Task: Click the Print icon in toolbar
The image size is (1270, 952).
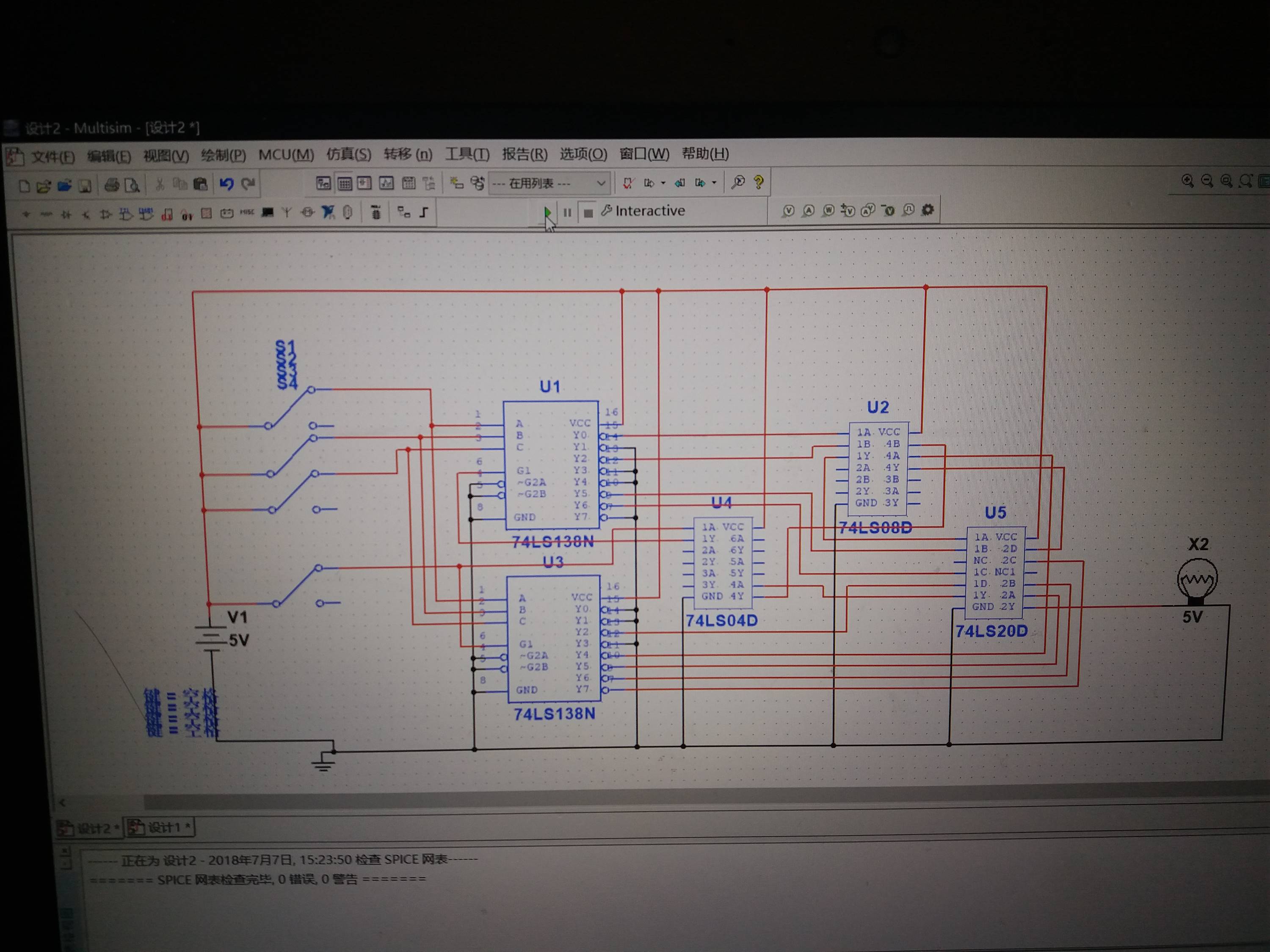Action: tap(111, 185)
